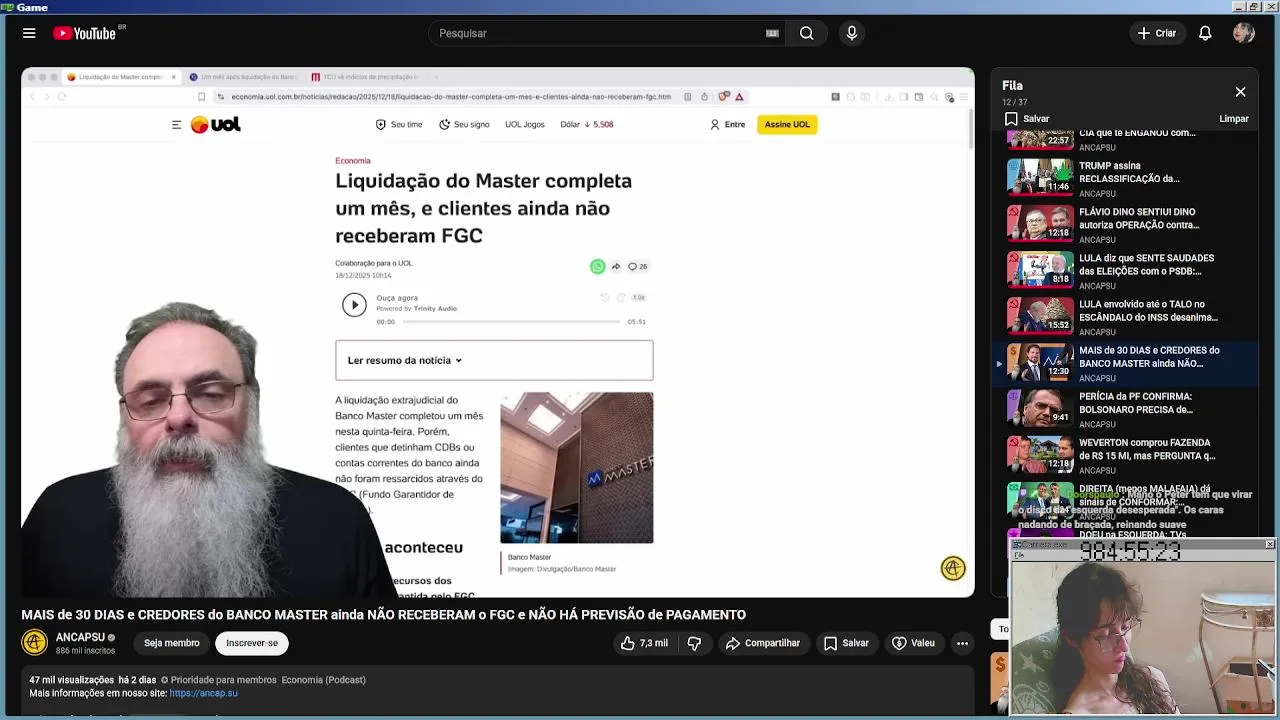Save the queue with Salvar bookmark
1280x720 pixels.
pyautogui.click(x=1027, y=119)
